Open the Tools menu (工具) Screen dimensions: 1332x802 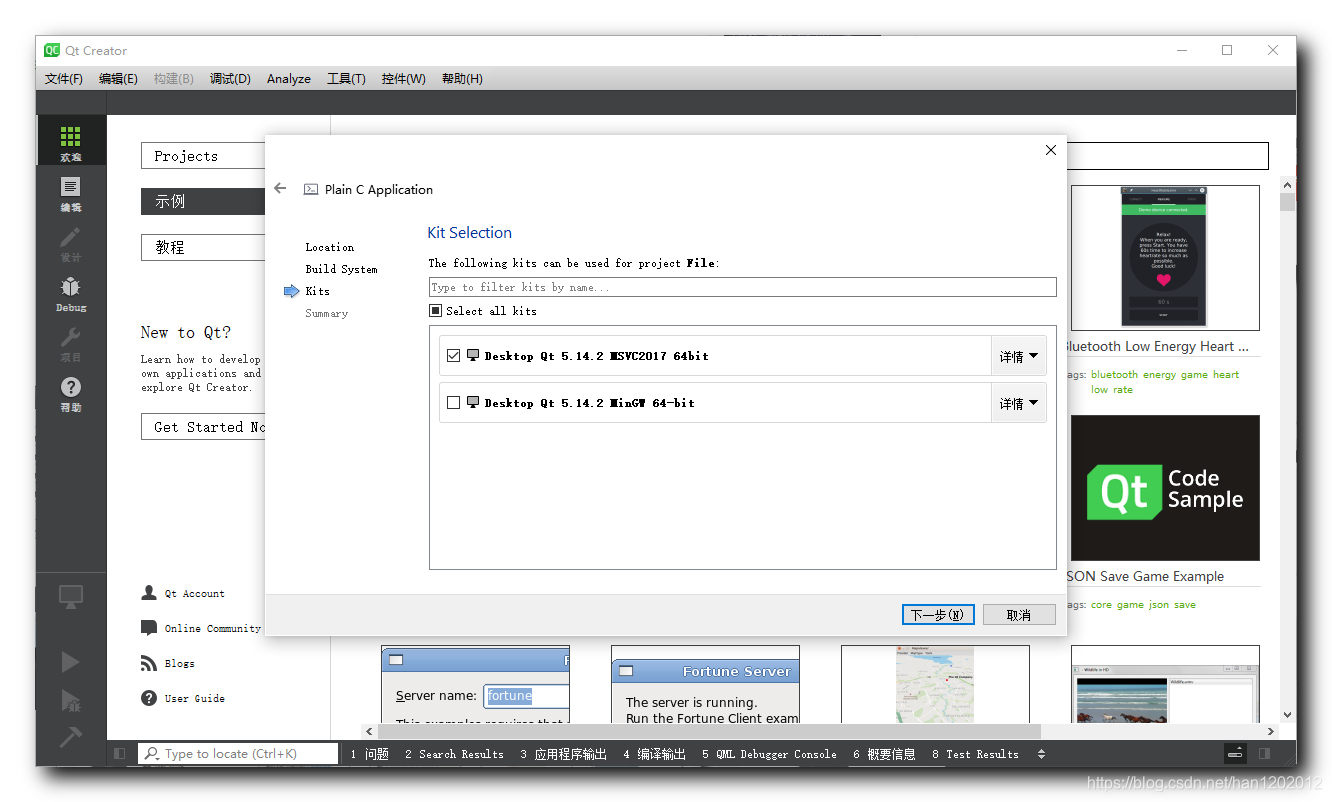(x=346, y=79)
